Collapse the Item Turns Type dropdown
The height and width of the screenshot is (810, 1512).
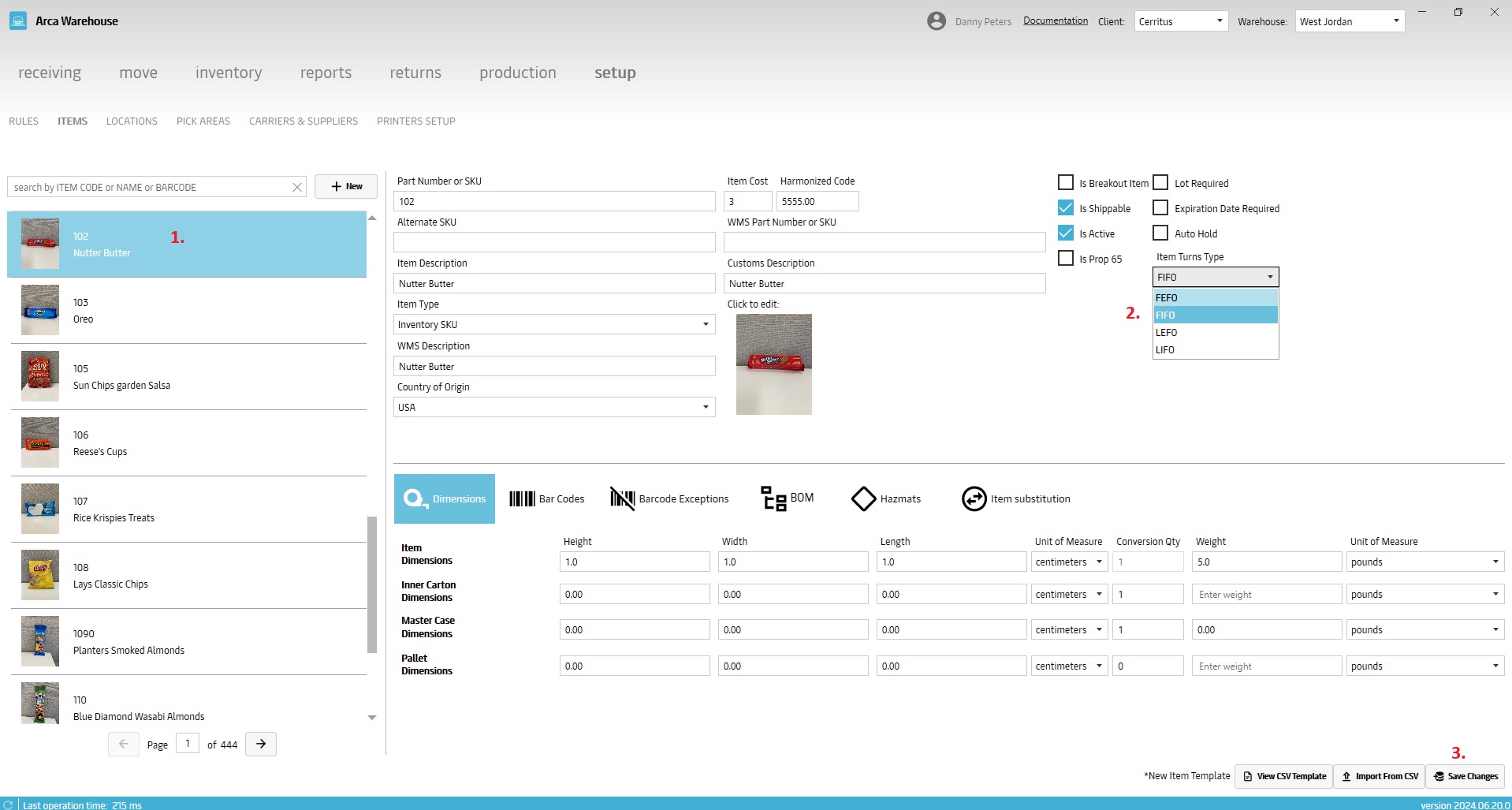(1216, 277)
